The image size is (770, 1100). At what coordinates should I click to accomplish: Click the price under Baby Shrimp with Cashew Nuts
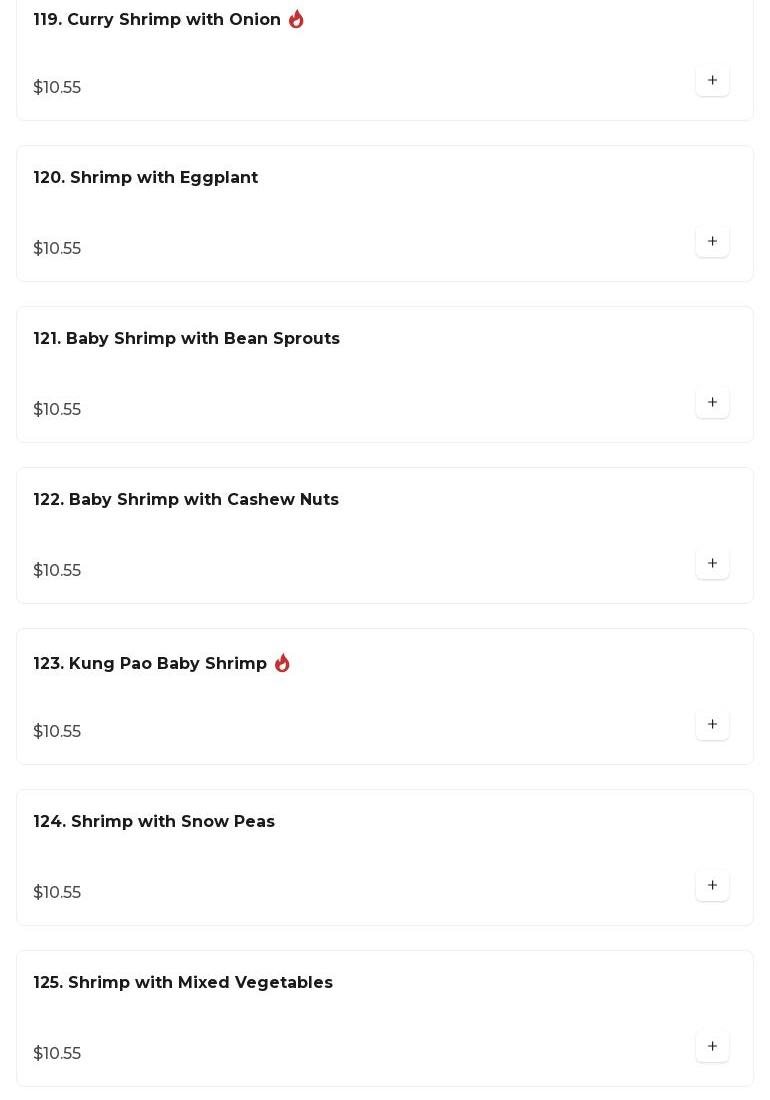57,571
